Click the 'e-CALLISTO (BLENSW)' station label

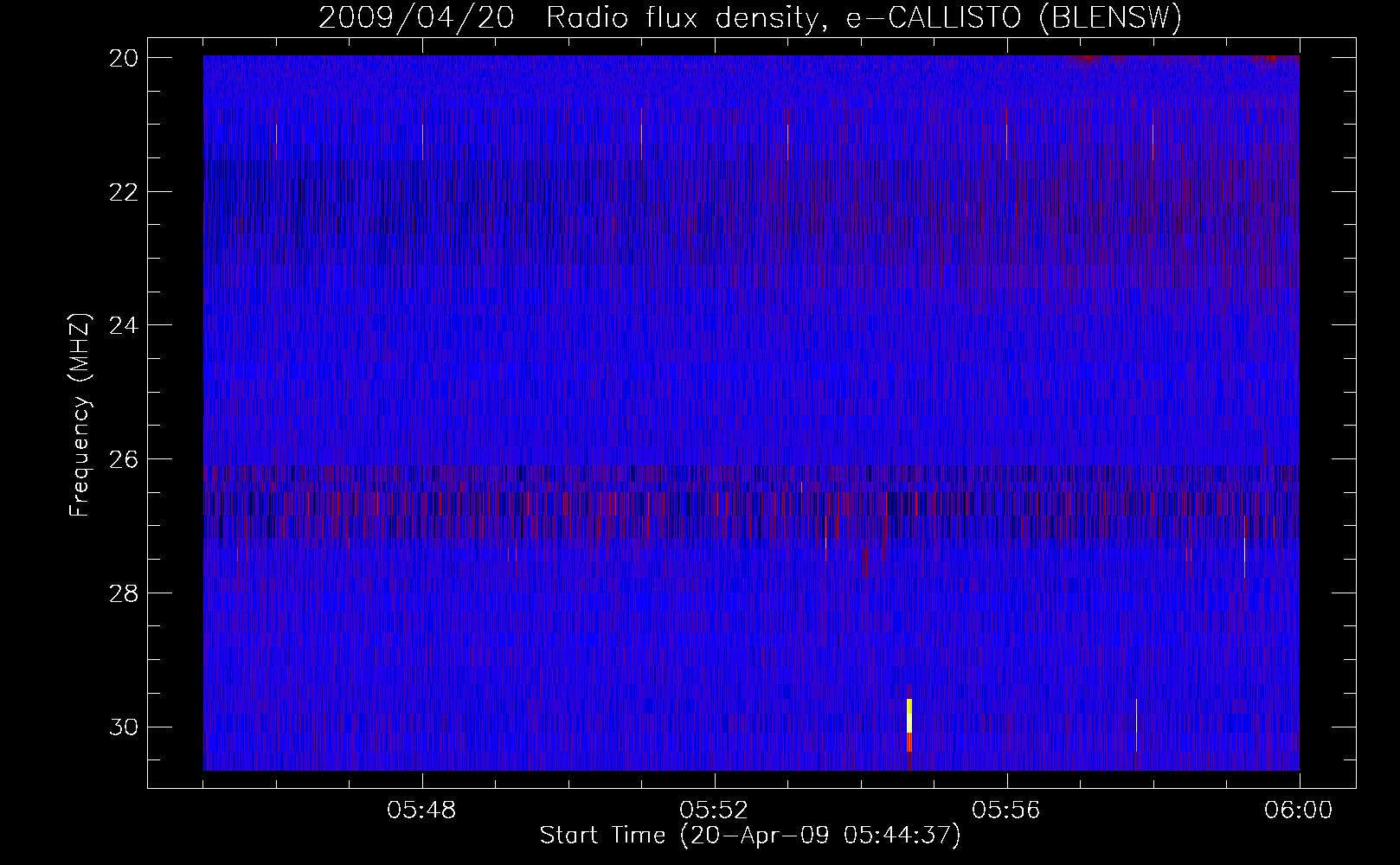click(1014, 18)
